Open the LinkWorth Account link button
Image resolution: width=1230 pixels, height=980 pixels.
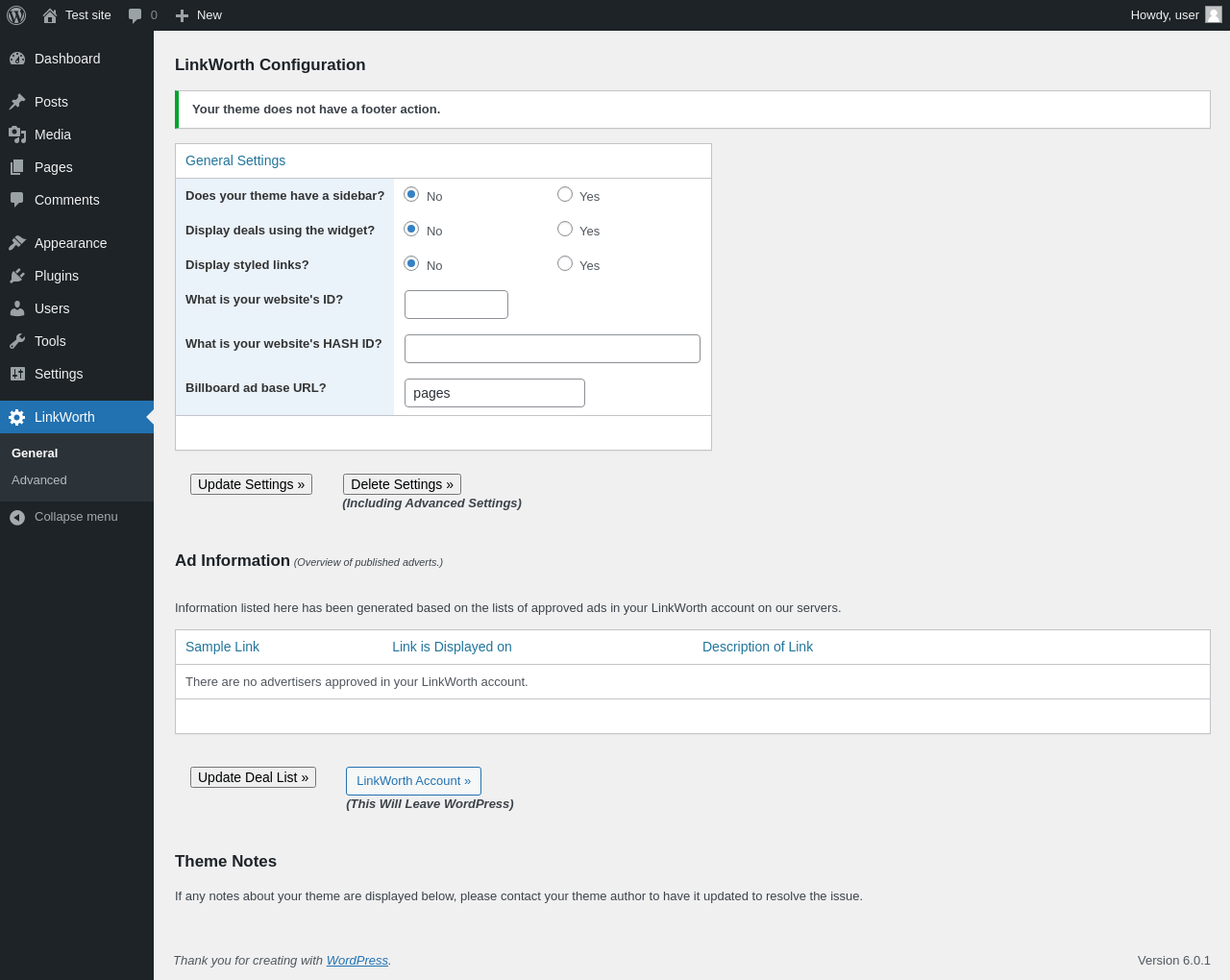pos(413,781)
